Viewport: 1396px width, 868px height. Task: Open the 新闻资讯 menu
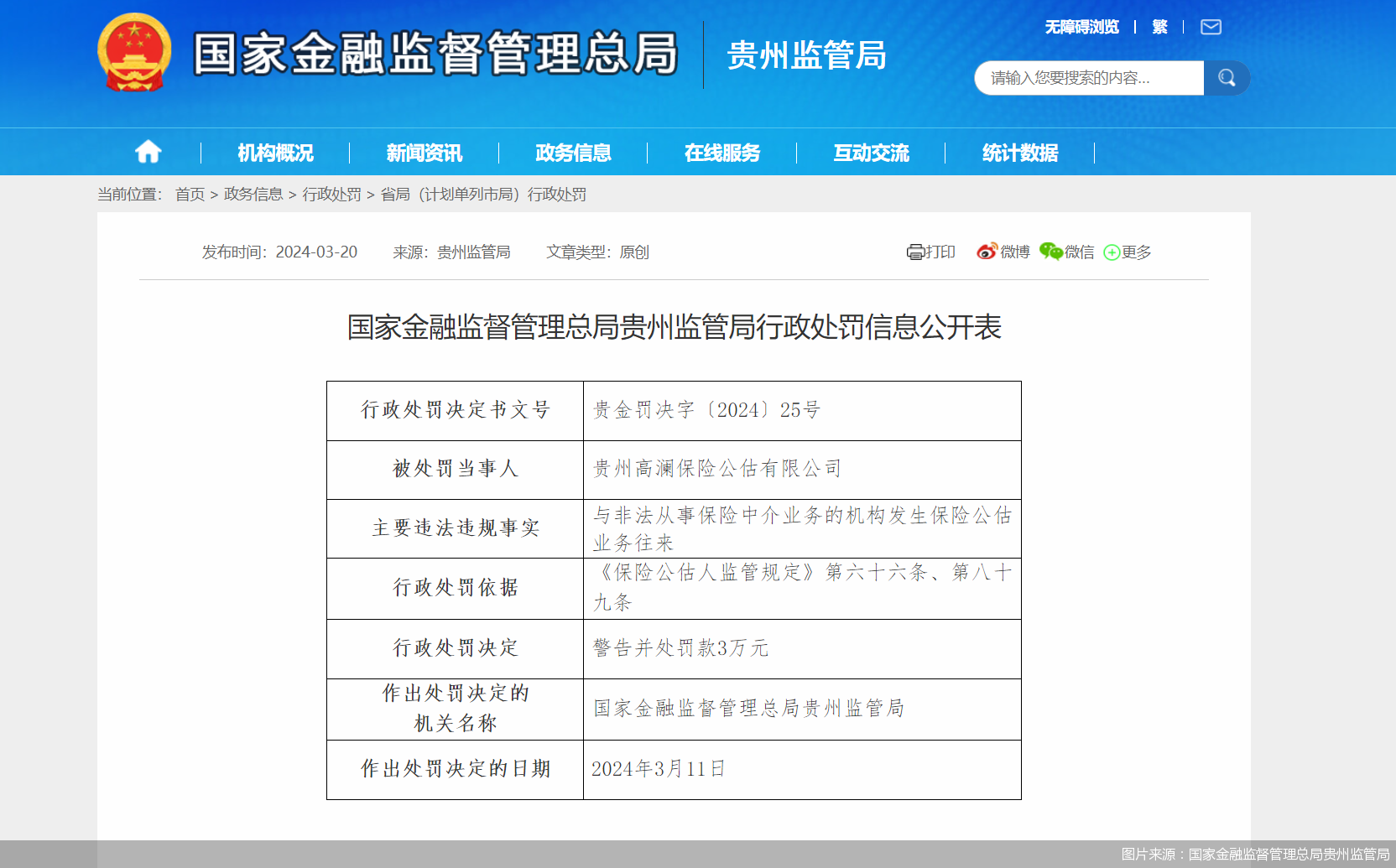(x=425, y=152)
